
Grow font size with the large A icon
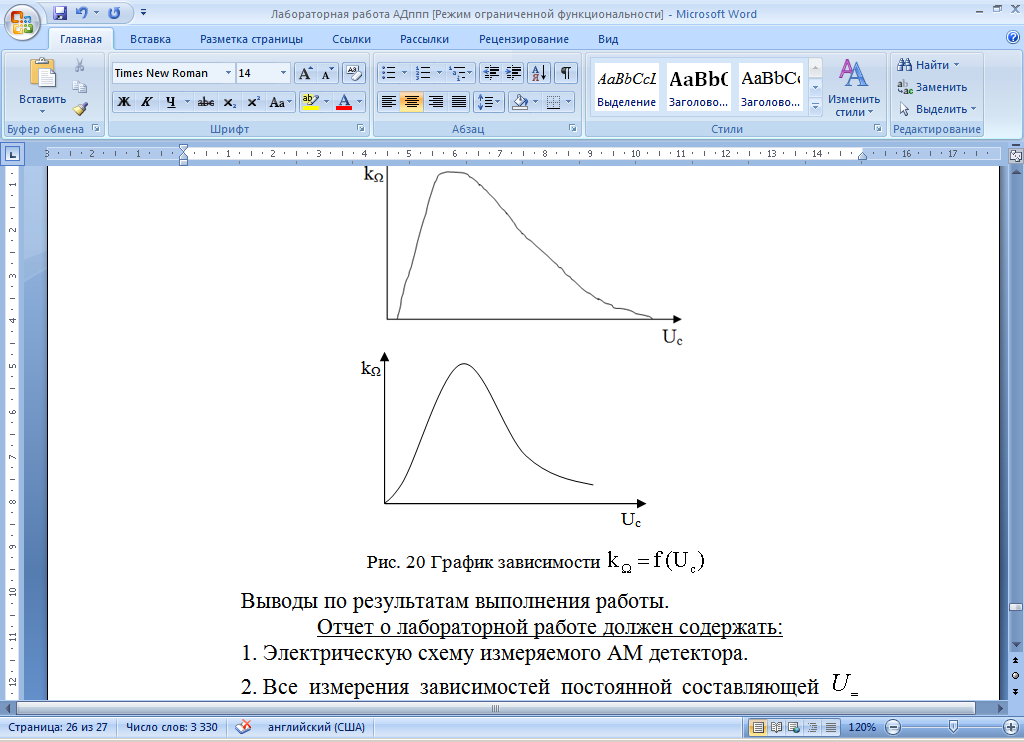tap(305, 73)
